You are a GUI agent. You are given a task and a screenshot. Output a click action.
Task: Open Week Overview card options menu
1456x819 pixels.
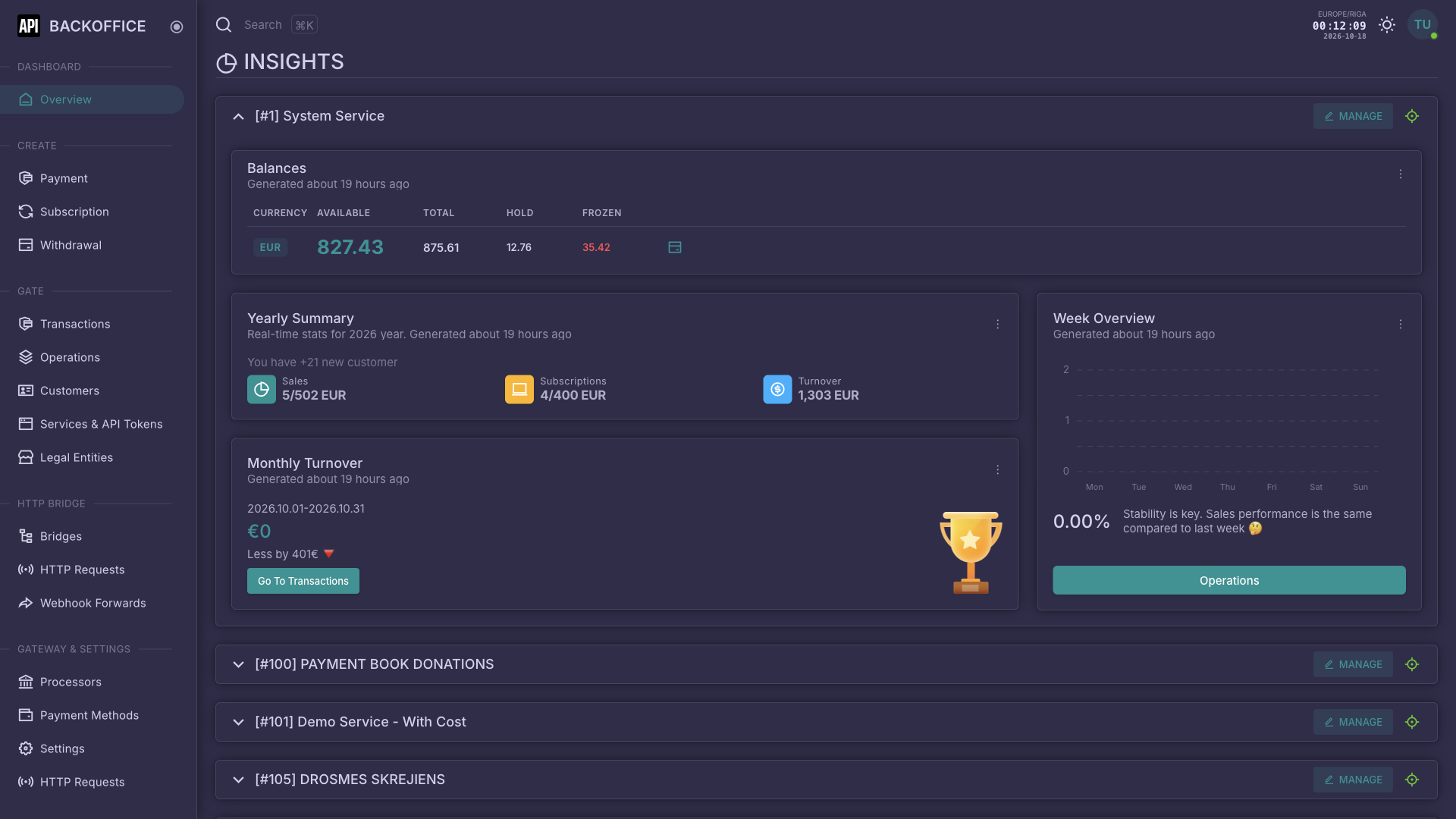(1401, 325)
